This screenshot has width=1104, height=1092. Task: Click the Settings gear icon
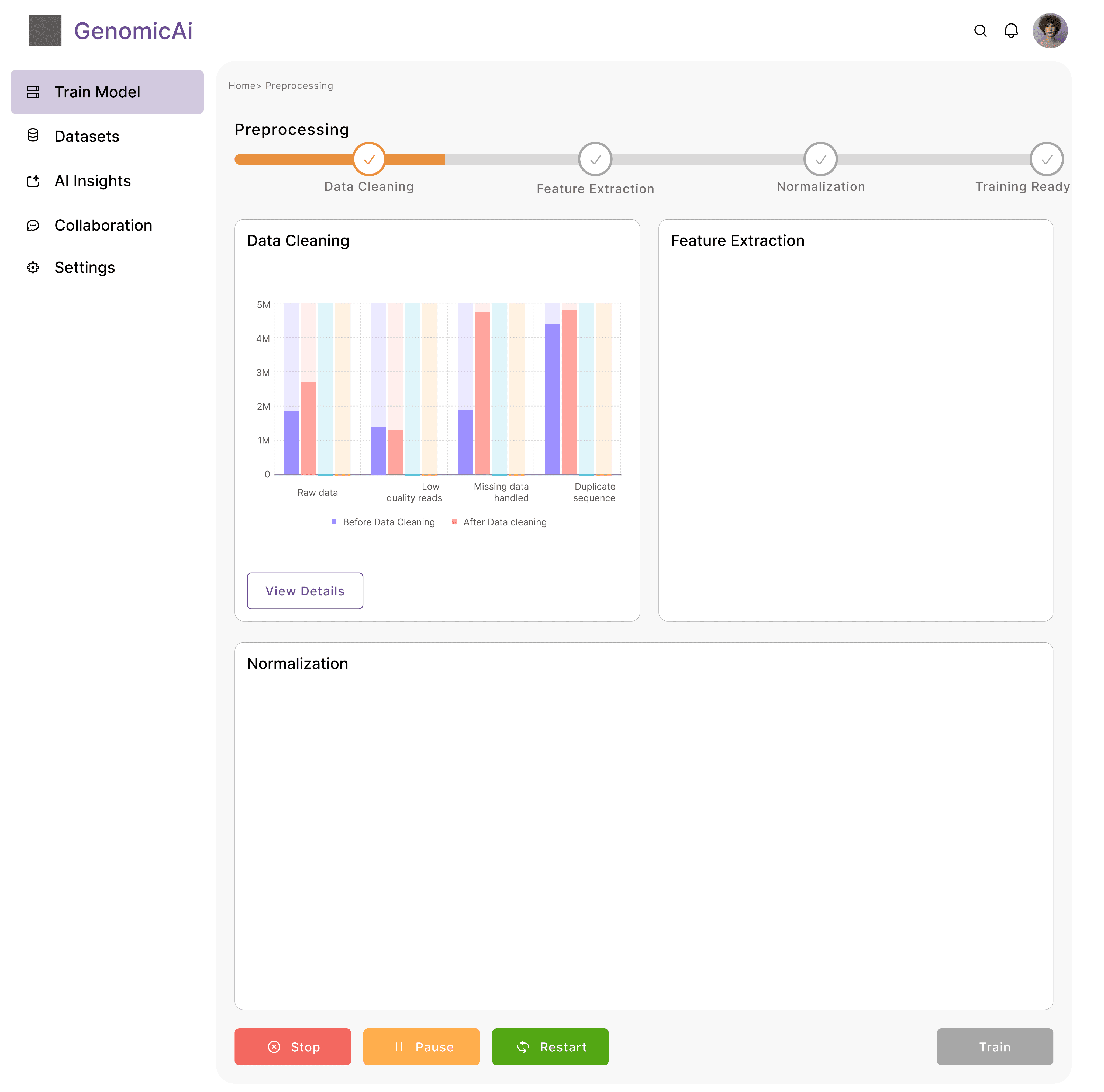[33, 268]
